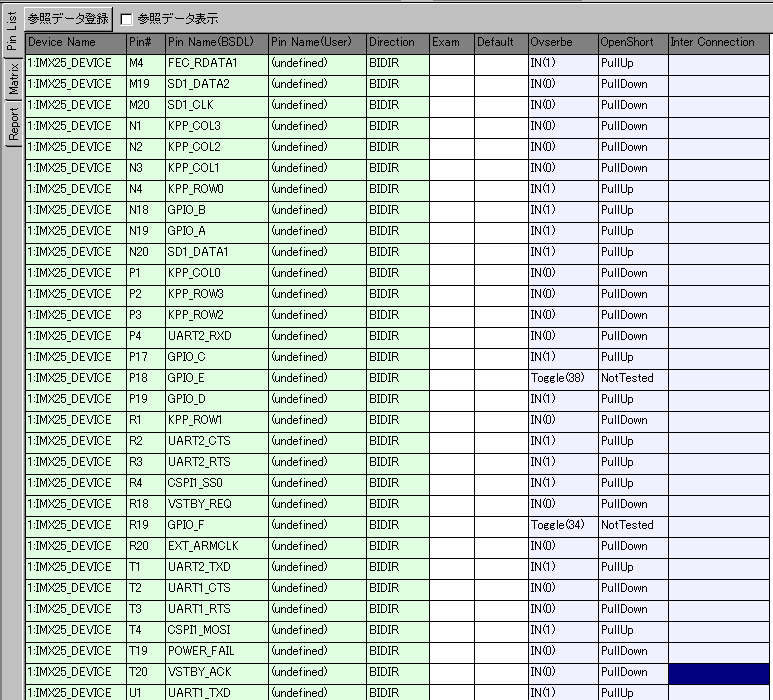
Task: Click the Default cell for KPP_COL3
Action: click(500, 126)
